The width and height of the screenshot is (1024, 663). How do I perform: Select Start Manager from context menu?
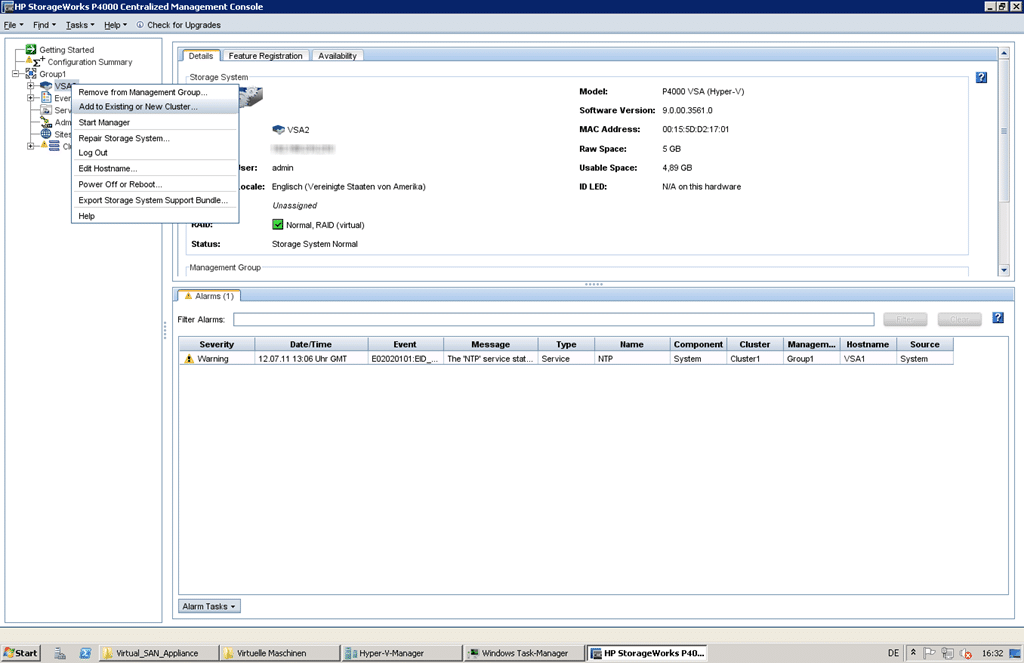(155, 122)
